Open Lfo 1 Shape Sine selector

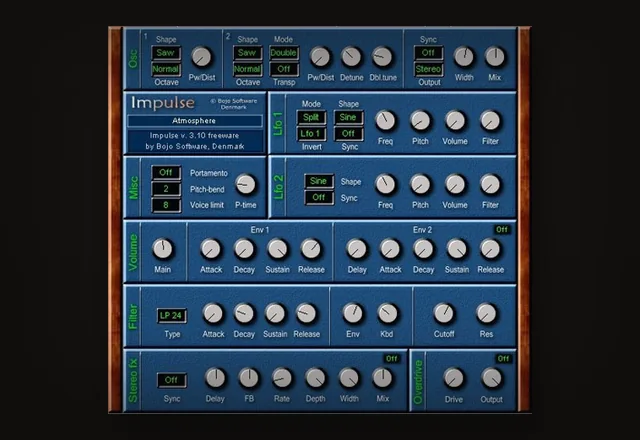coord(348,117)
